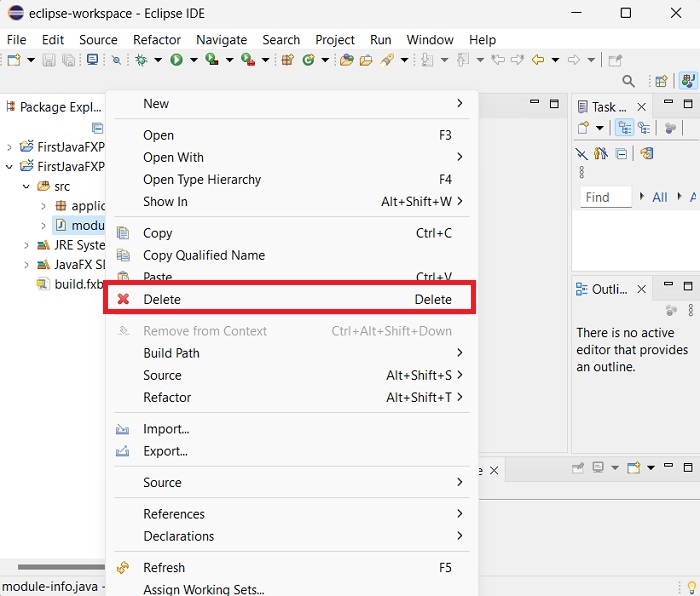This screenshot has width=700, height=596.
Task: Click the Previous Annotation icon
Action: click(x=463, y=60)
